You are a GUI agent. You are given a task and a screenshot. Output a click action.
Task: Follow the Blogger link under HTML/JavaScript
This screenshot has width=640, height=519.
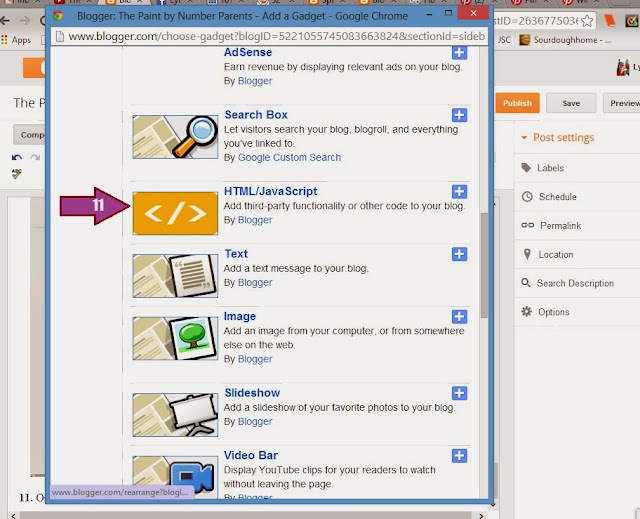(255, 220)
